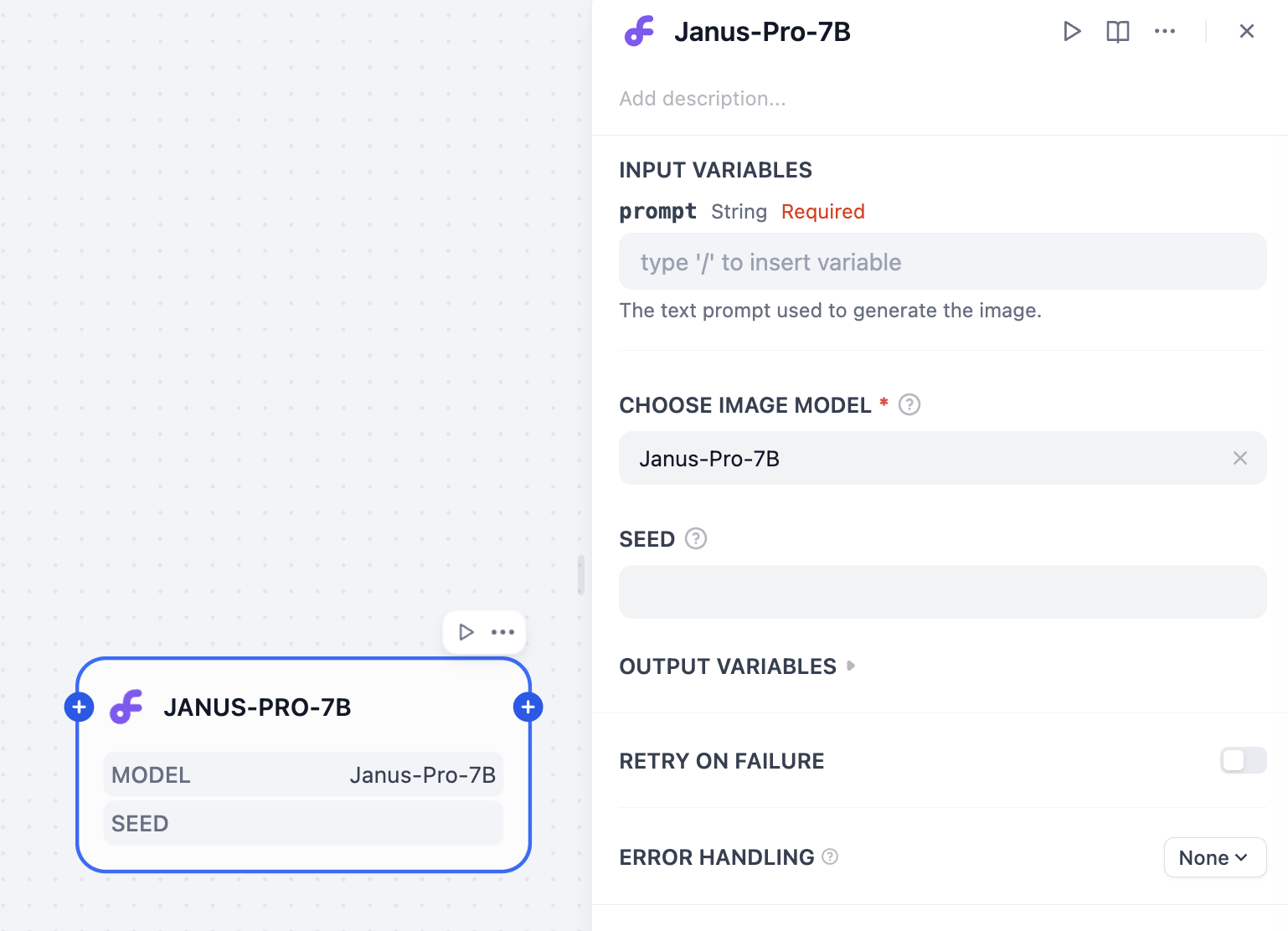Click the prompt variable input field

(942, 262)
